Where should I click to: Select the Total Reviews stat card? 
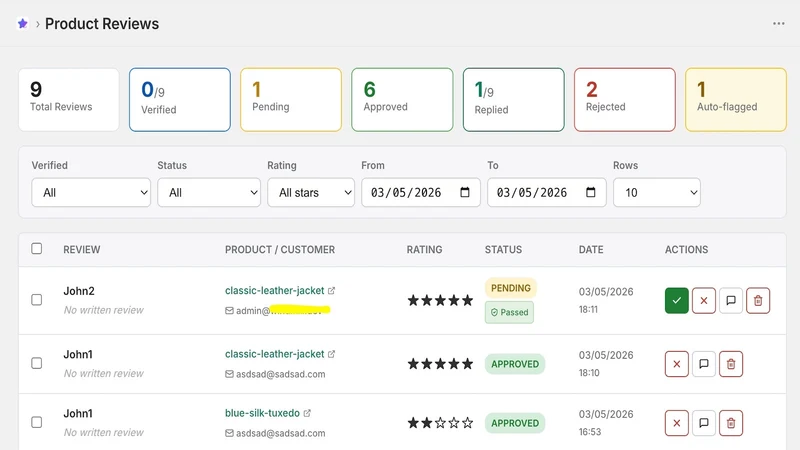69,99
